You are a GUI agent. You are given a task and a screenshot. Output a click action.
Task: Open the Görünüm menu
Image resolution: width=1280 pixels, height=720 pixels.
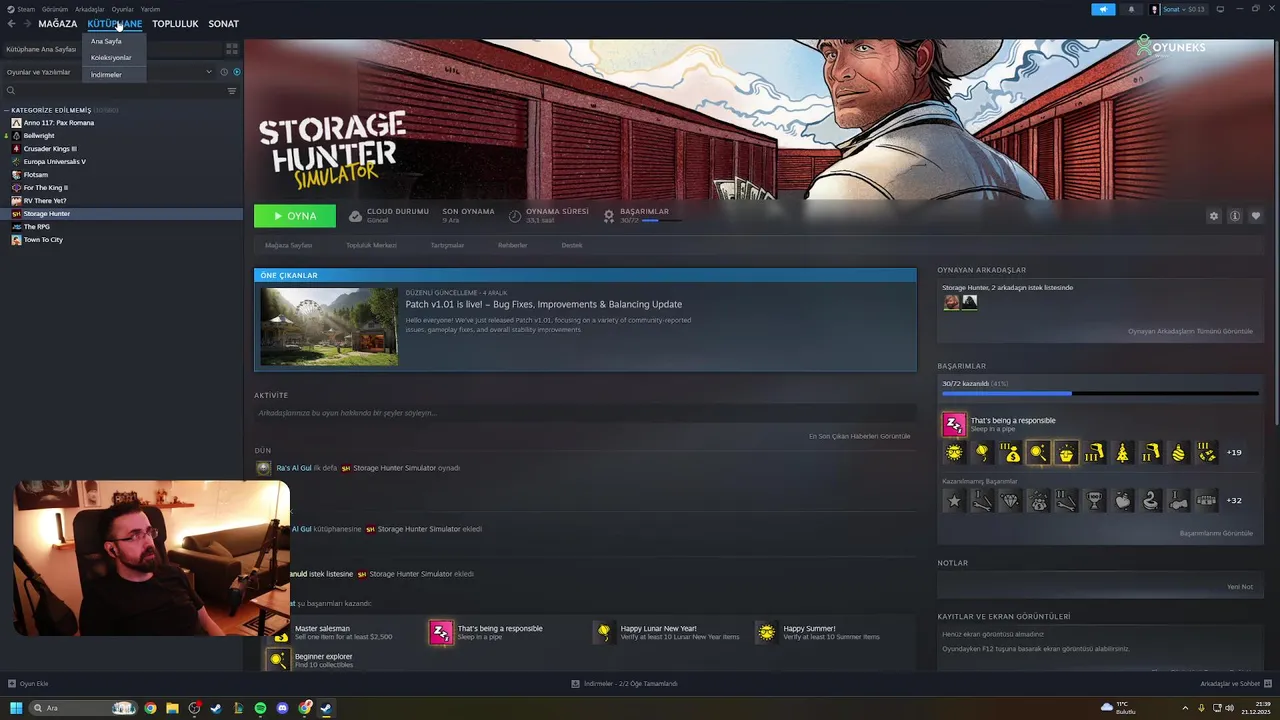pyautogui.click(x=55, y=9)
